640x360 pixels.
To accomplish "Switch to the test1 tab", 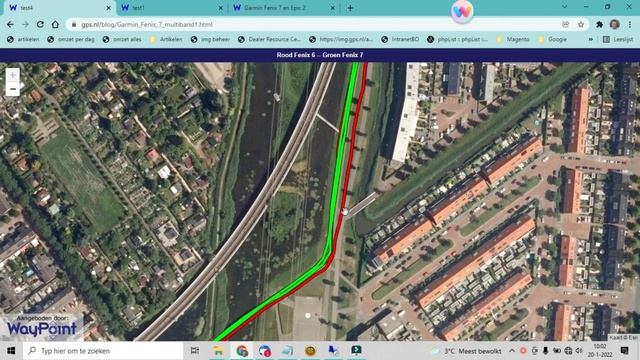I will 171,8.
